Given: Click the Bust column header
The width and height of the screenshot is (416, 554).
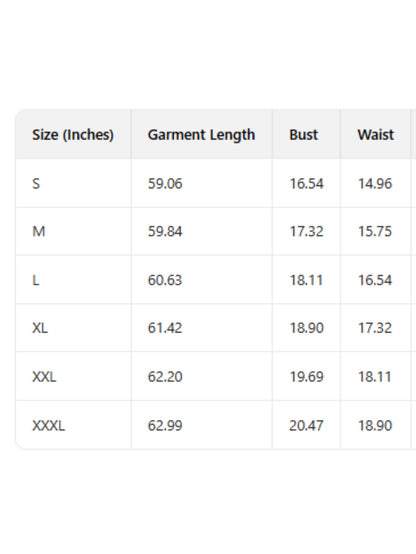Looking at the screenshot, I should [303, 135].
